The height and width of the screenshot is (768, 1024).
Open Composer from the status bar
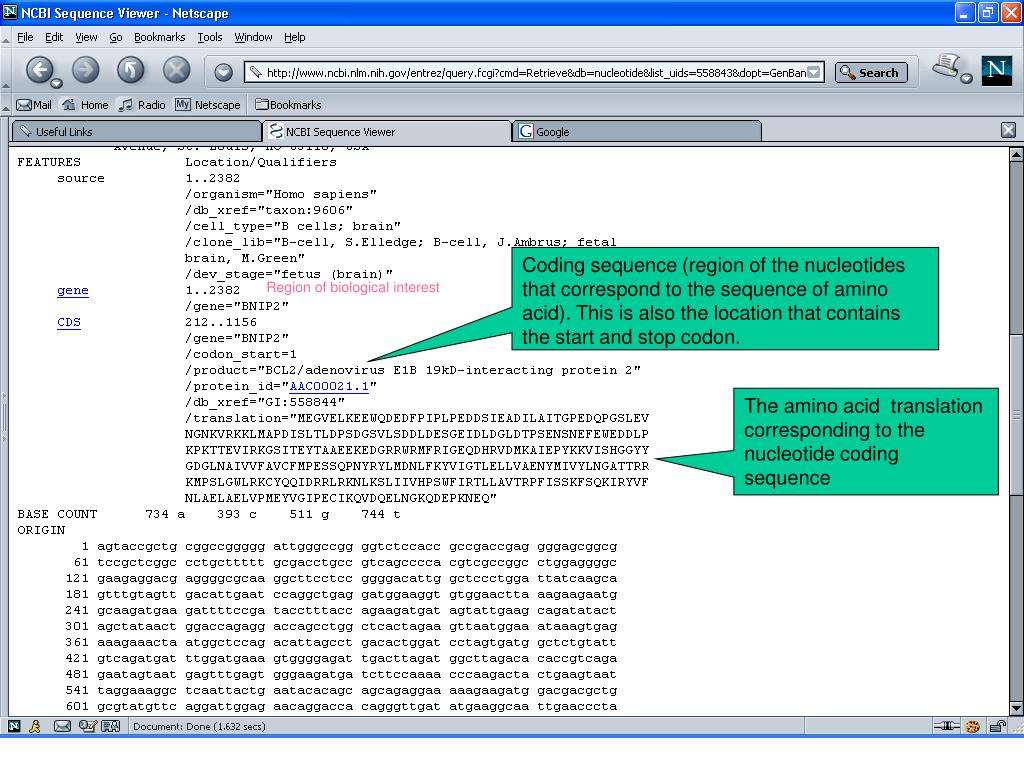coord(87,726)
